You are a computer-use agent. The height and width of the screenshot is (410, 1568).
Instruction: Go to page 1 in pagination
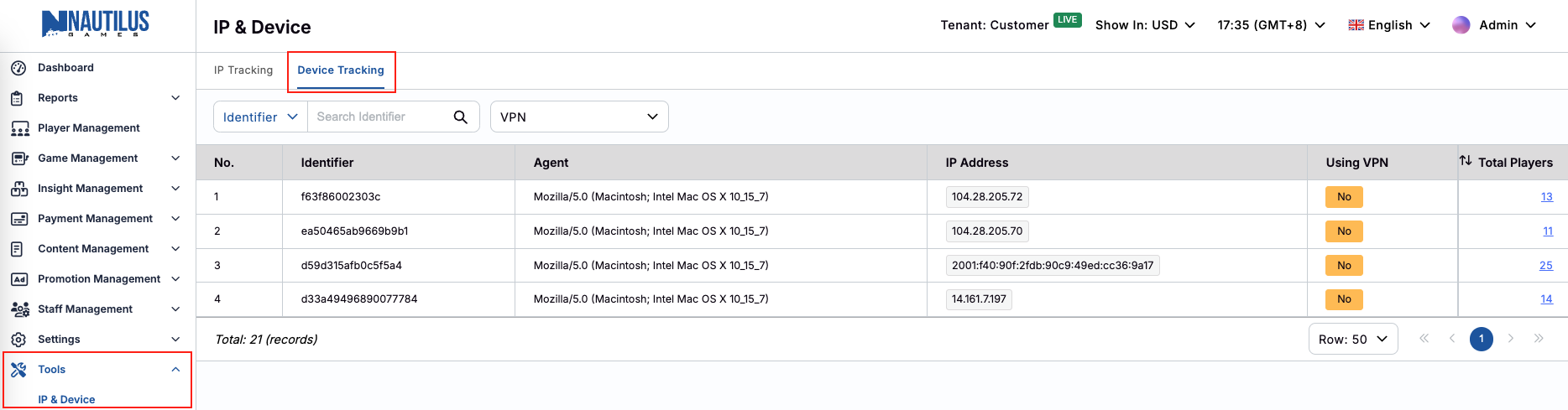coord(1481,340)
